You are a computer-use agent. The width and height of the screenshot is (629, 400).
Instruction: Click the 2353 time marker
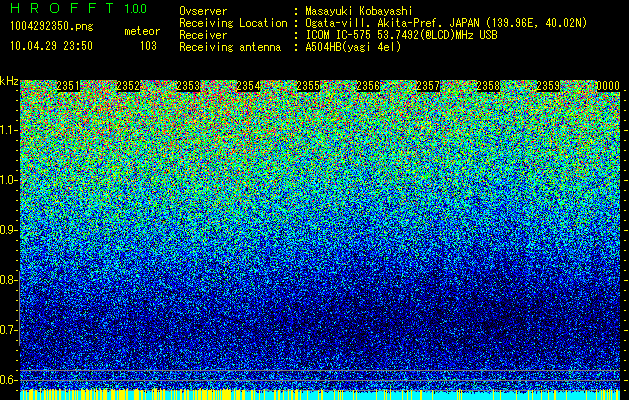point(188,86)
